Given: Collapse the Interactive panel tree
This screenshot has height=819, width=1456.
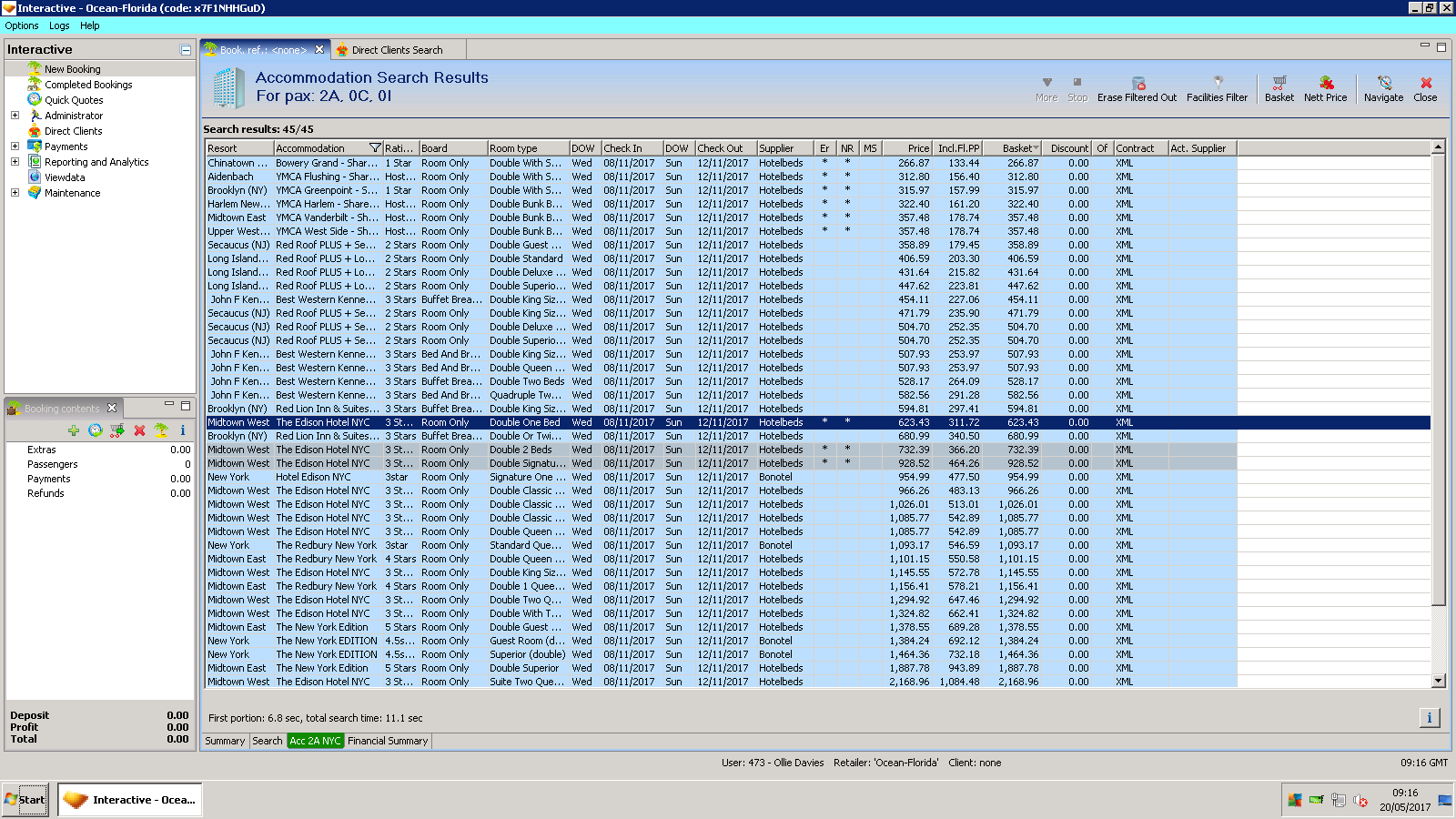Looking at the screenshot, I should click(186, 50).
